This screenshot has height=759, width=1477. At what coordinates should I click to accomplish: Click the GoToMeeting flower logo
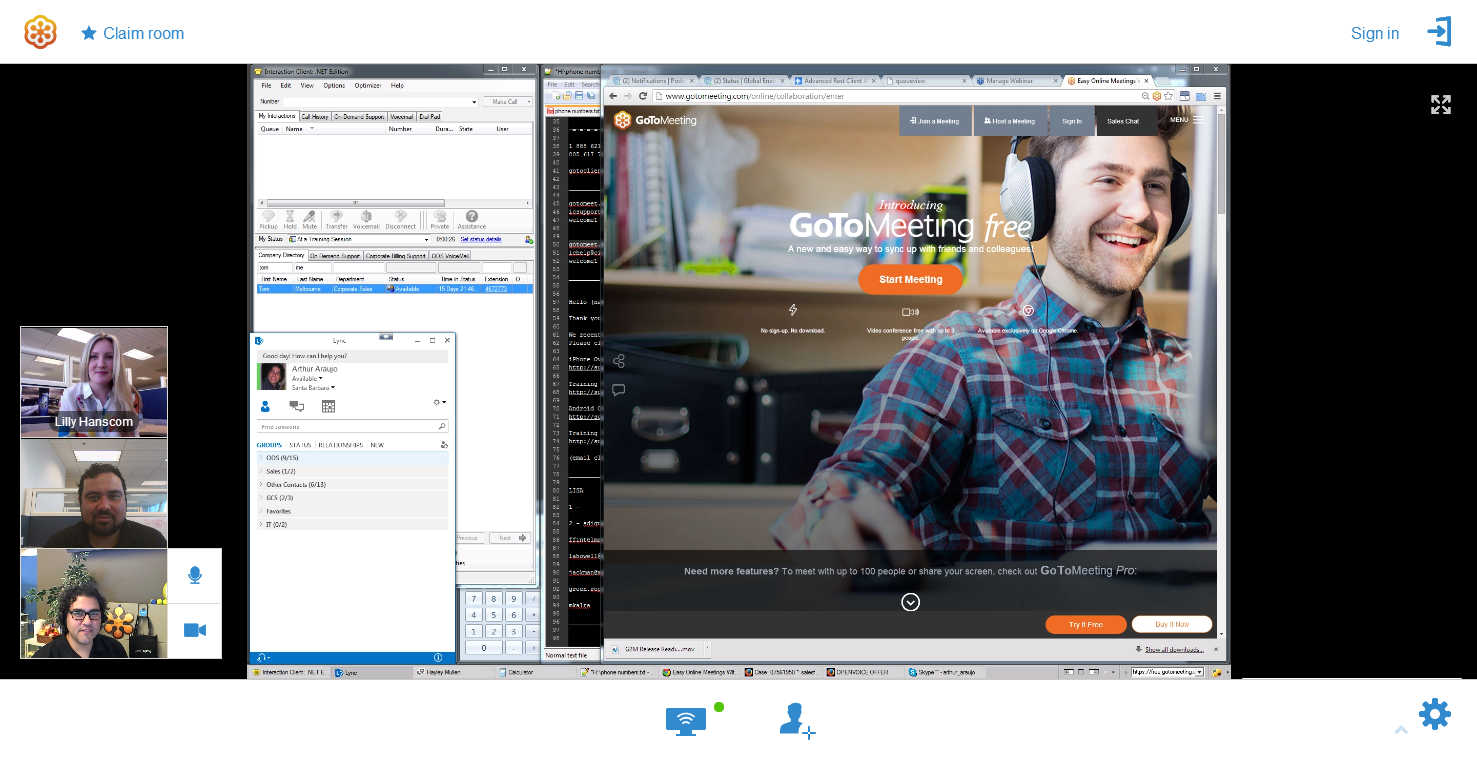tap(40, 32)
